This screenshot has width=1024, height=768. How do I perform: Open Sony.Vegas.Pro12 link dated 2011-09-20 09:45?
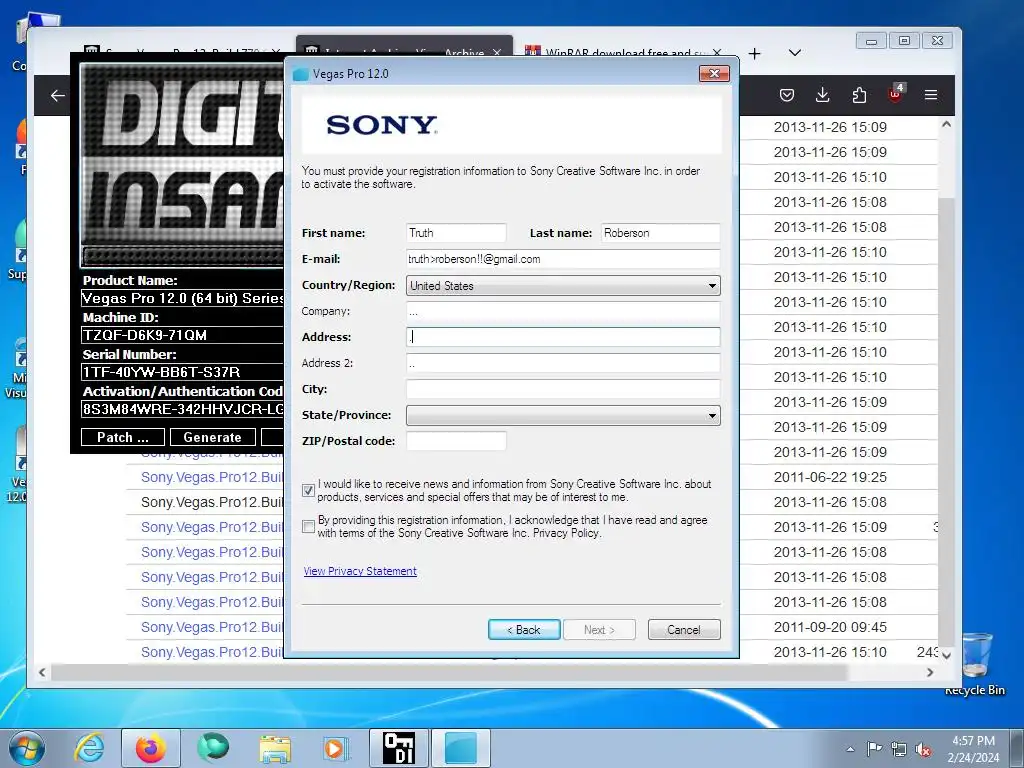pyautogui.click(x=212, y=628)
